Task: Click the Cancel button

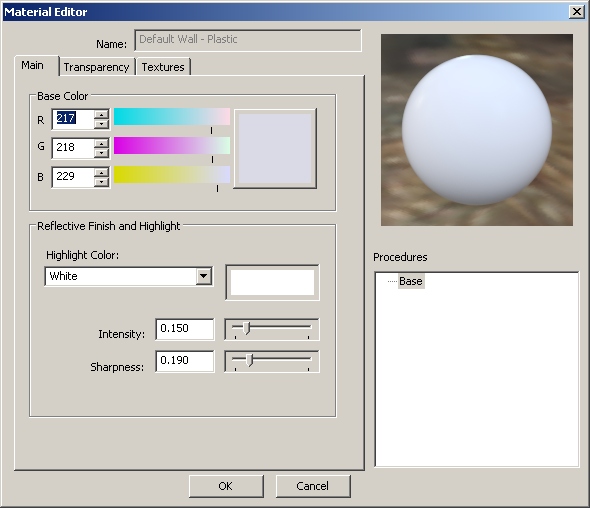Action: point(313,486)
